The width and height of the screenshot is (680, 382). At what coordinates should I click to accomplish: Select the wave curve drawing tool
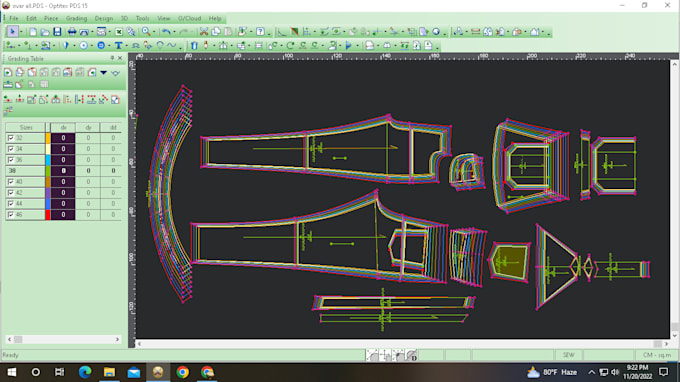click(x=172, y=46)
